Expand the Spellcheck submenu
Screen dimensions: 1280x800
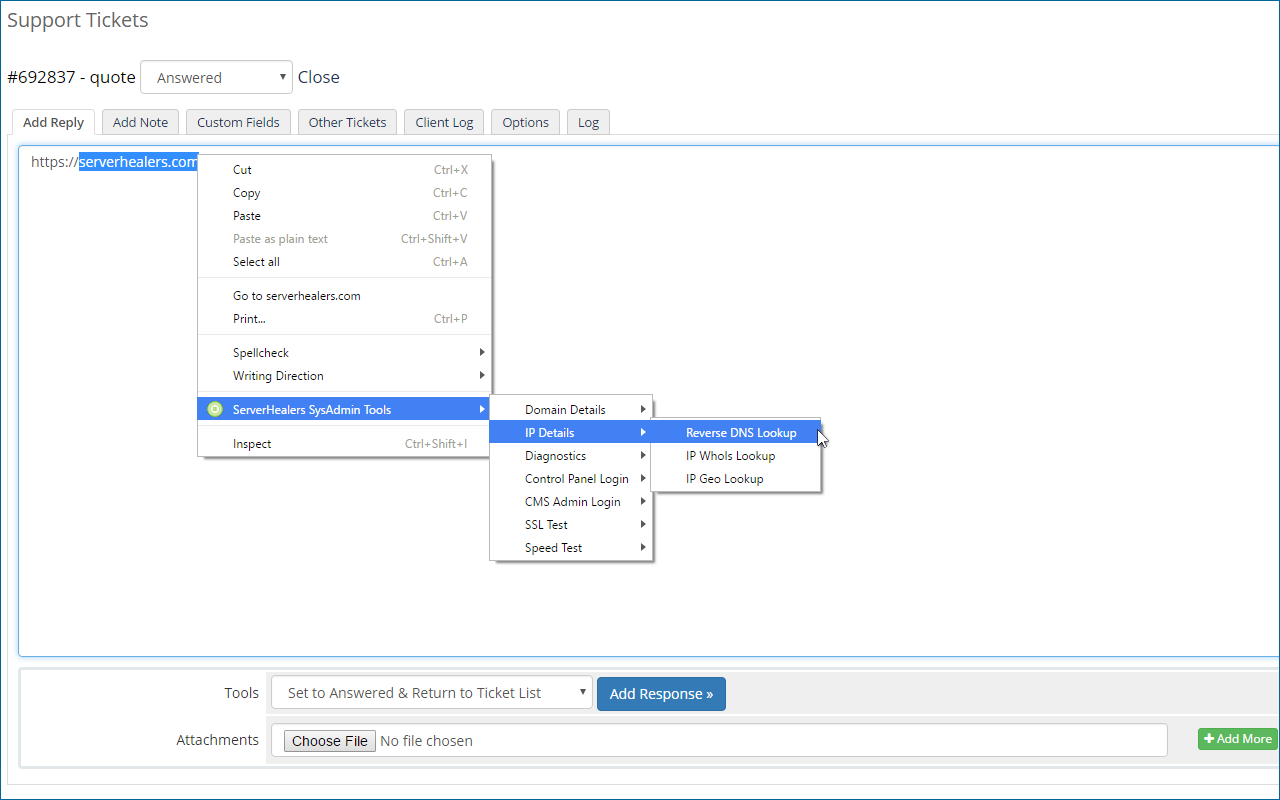(x=344, y=353)
